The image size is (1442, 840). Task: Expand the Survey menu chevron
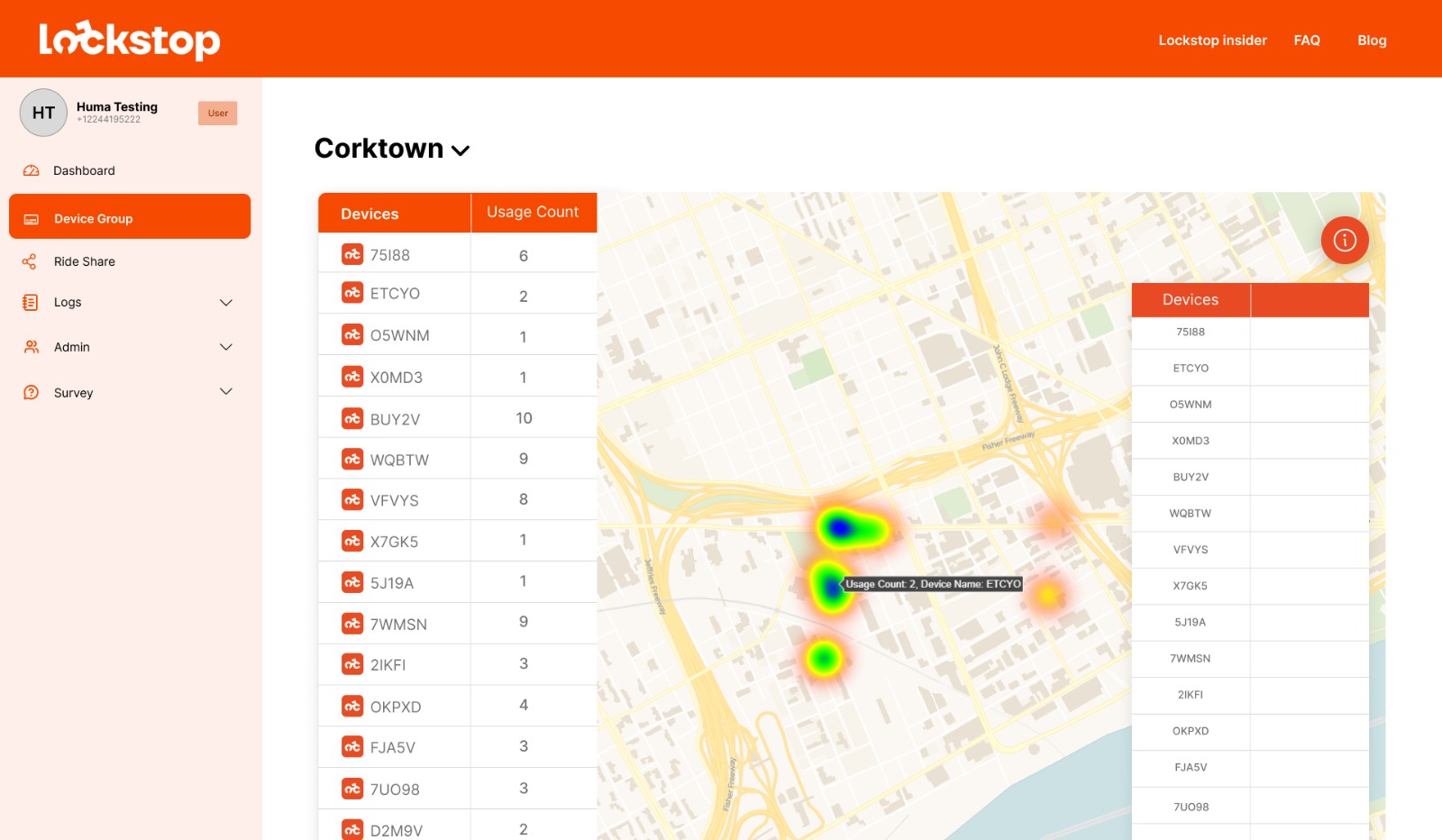point(226,391)
